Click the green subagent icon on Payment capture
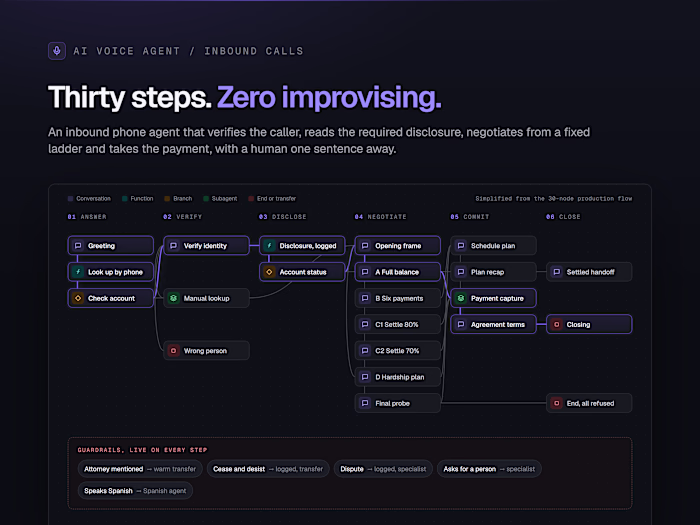This screenshot has height=525, width=700. (461, 298)
